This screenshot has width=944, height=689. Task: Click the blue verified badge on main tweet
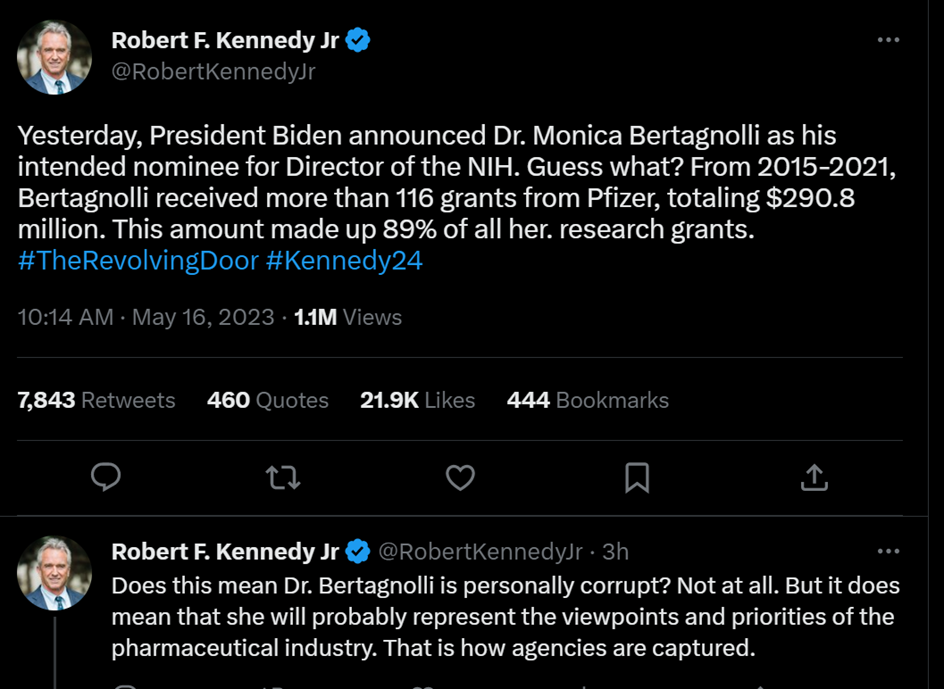point(359,40)
